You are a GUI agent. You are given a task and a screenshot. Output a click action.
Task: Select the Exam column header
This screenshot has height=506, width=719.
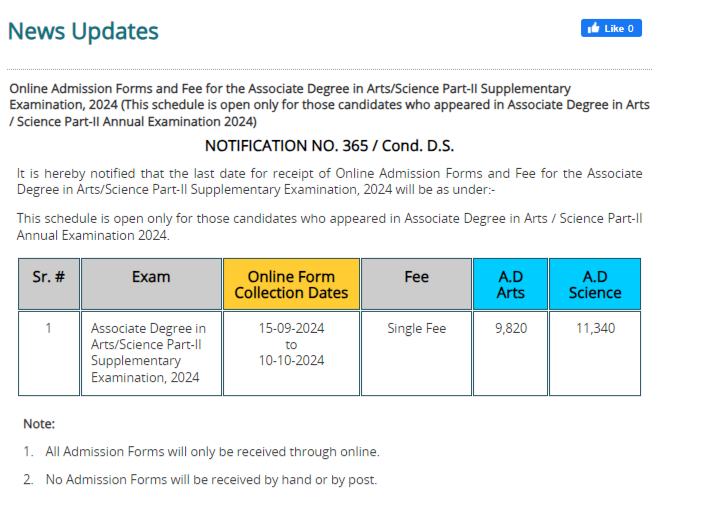click(x=151, y=277)
